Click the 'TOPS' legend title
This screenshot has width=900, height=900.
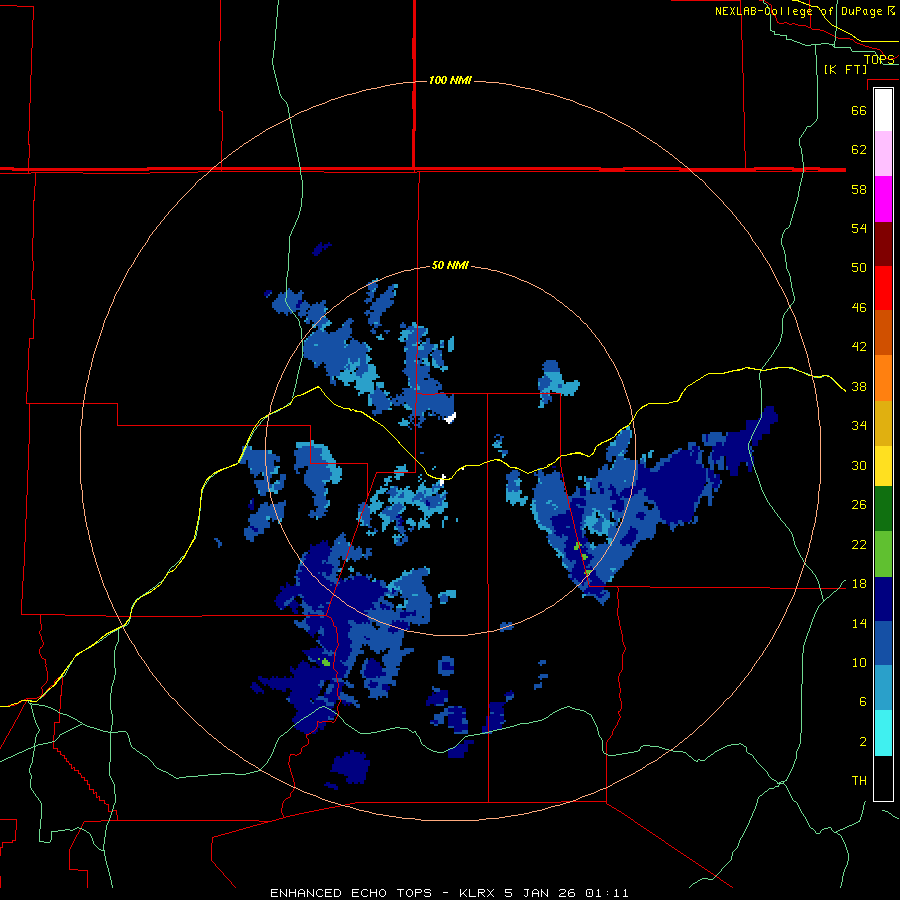pos(879,59)
